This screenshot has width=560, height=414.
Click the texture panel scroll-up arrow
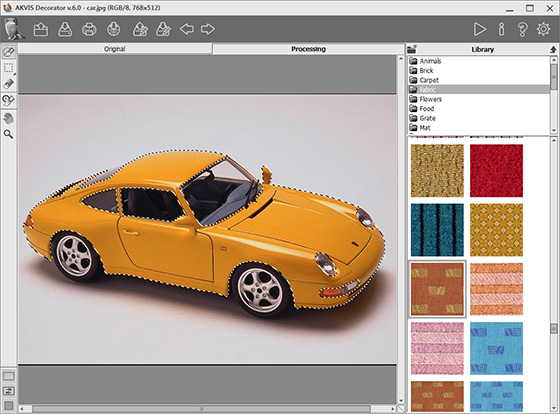(554, 140)
